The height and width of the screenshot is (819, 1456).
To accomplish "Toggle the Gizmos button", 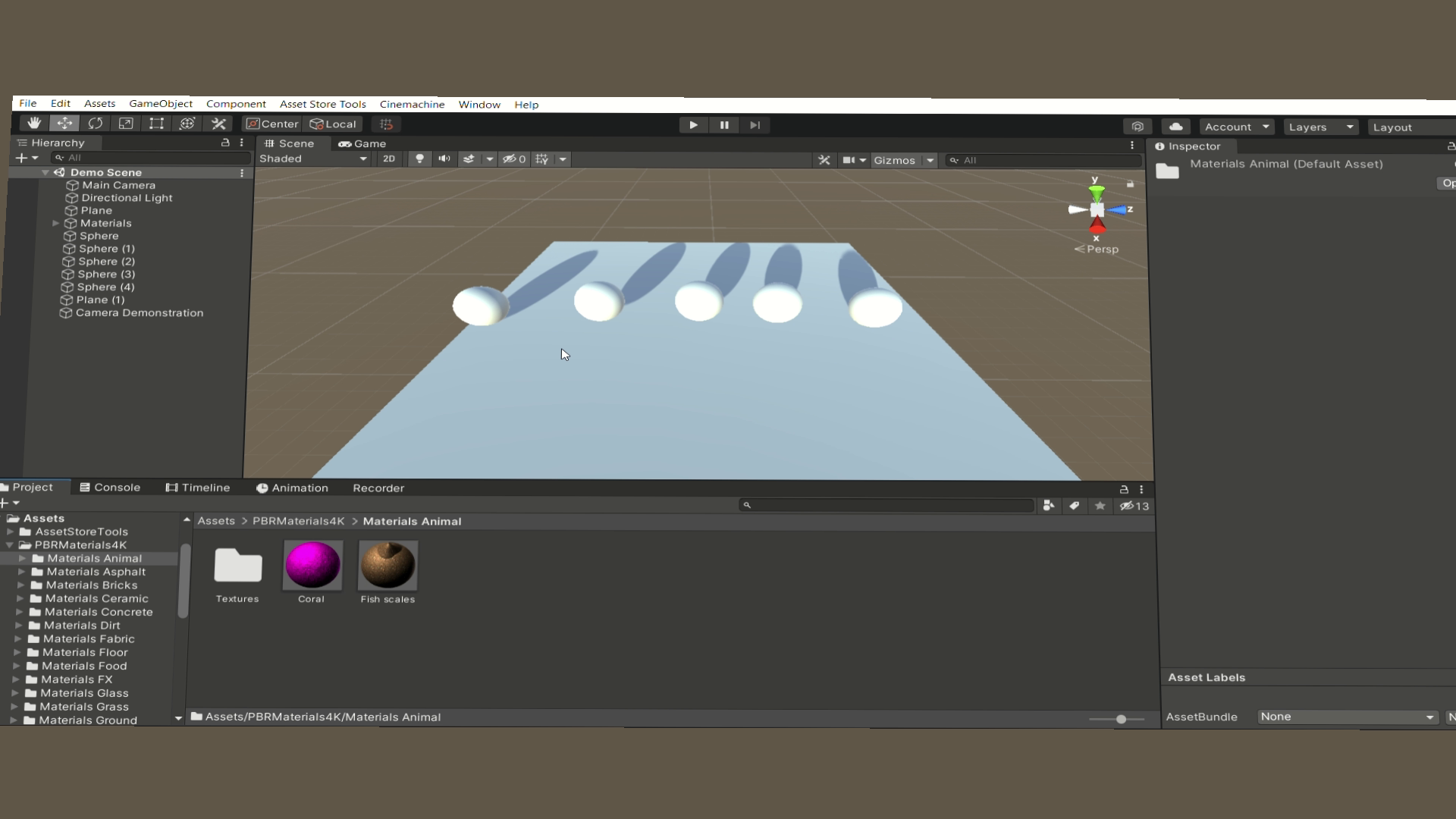I will point(895,160).
